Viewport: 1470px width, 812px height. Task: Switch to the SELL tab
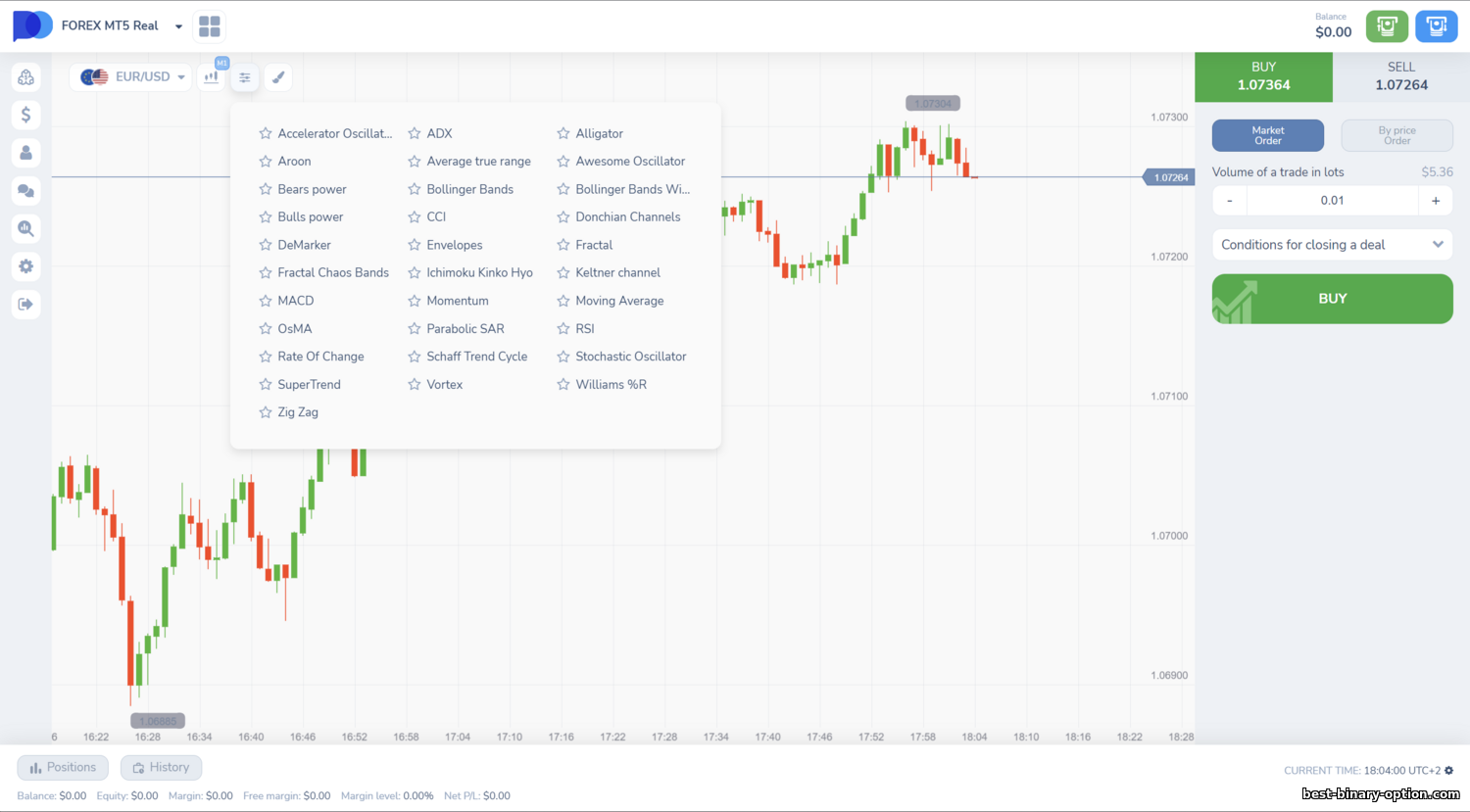click(x=1400, y=76)
